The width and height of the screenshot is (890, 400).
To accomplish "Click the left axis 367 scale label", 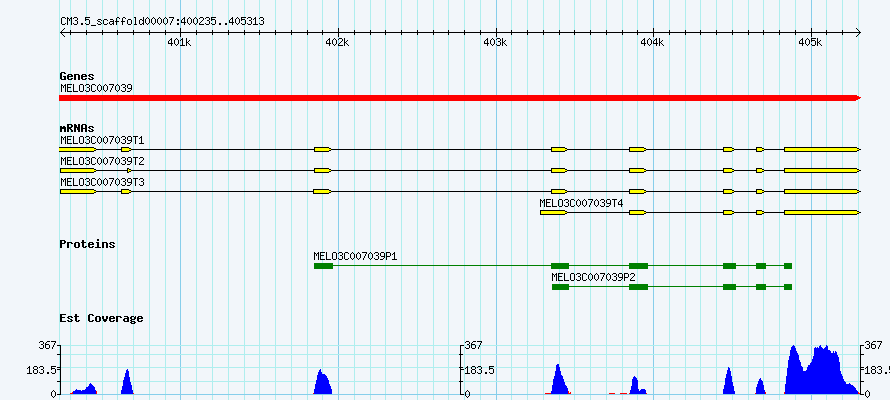I will click(x=48, y=345).
